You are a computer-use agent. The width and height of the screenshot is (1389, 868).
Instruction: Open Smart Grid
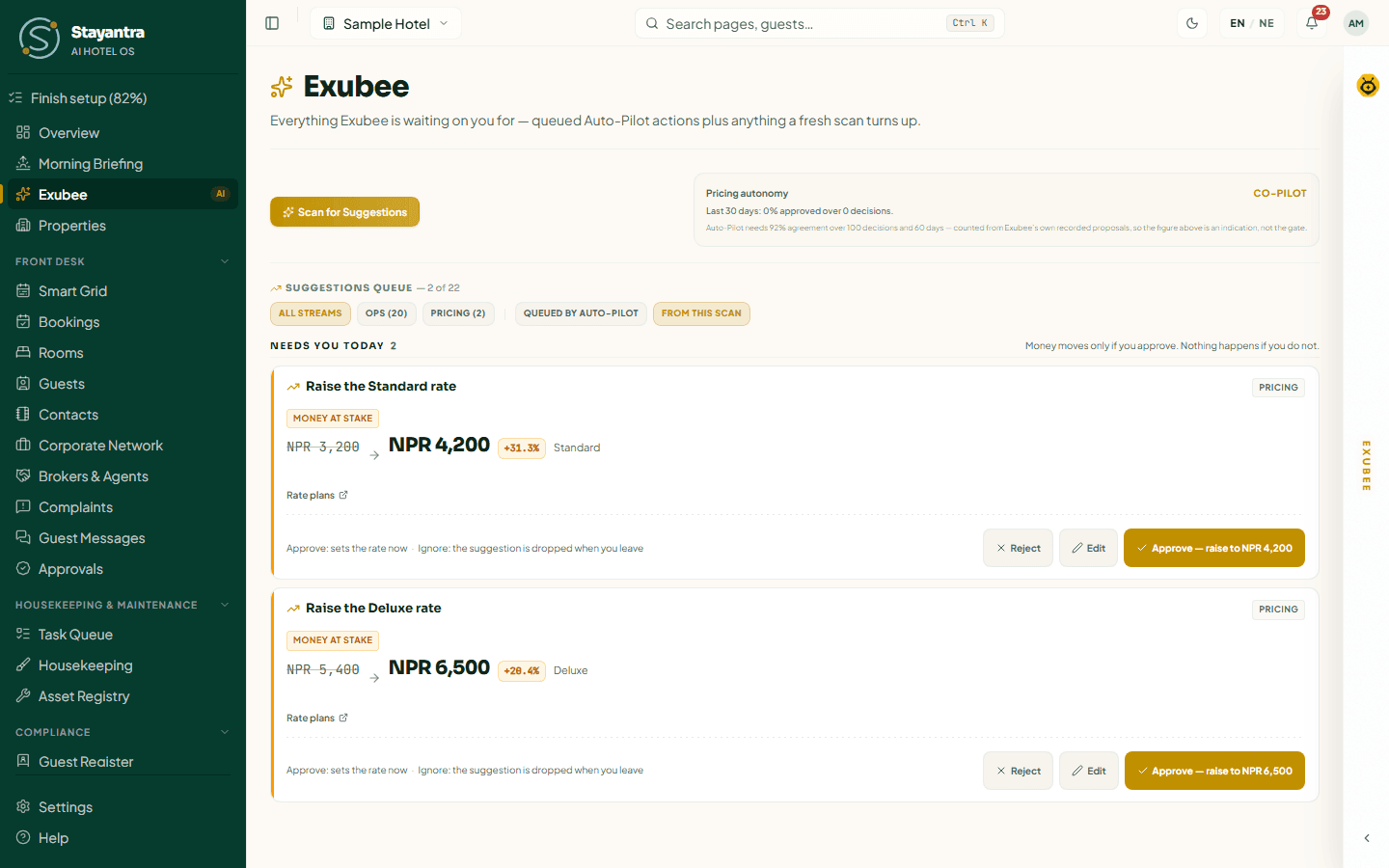click(x=123, y=291)
